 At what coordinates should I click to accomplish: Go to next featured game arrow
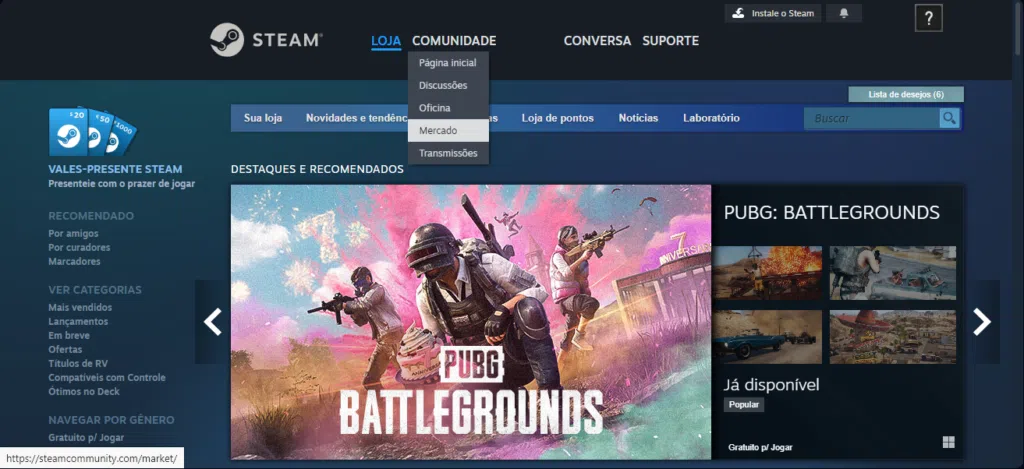point(982,321)
